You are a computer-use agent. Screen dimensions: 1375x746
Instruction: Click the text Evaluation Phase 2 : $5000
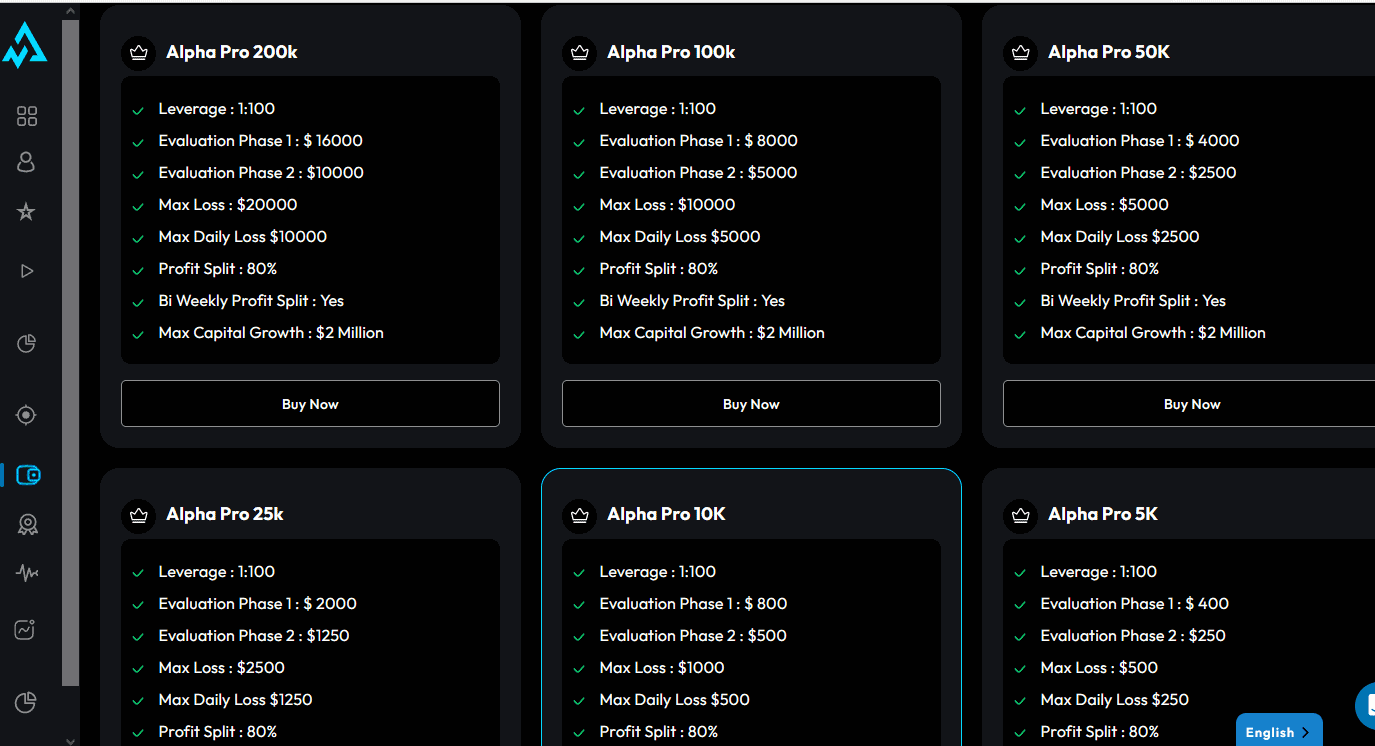[698, 173]
